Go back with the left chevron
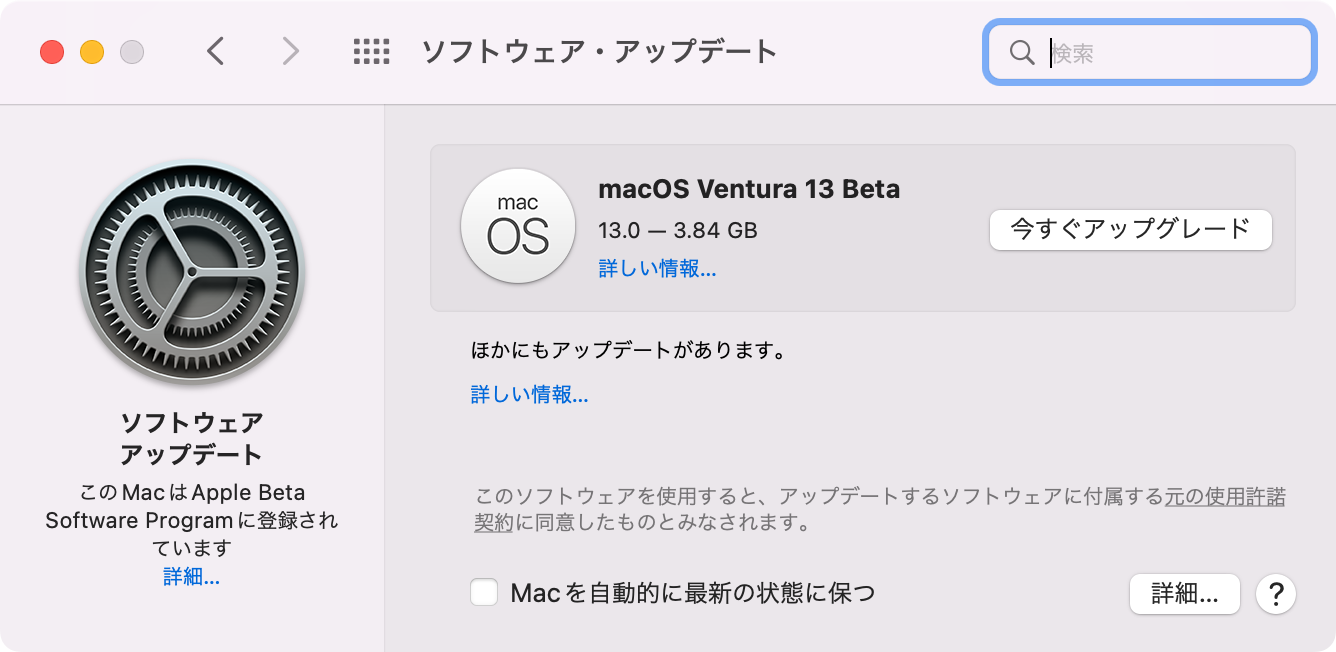This screenshot has height=652, width=1336. pos(215,52)
